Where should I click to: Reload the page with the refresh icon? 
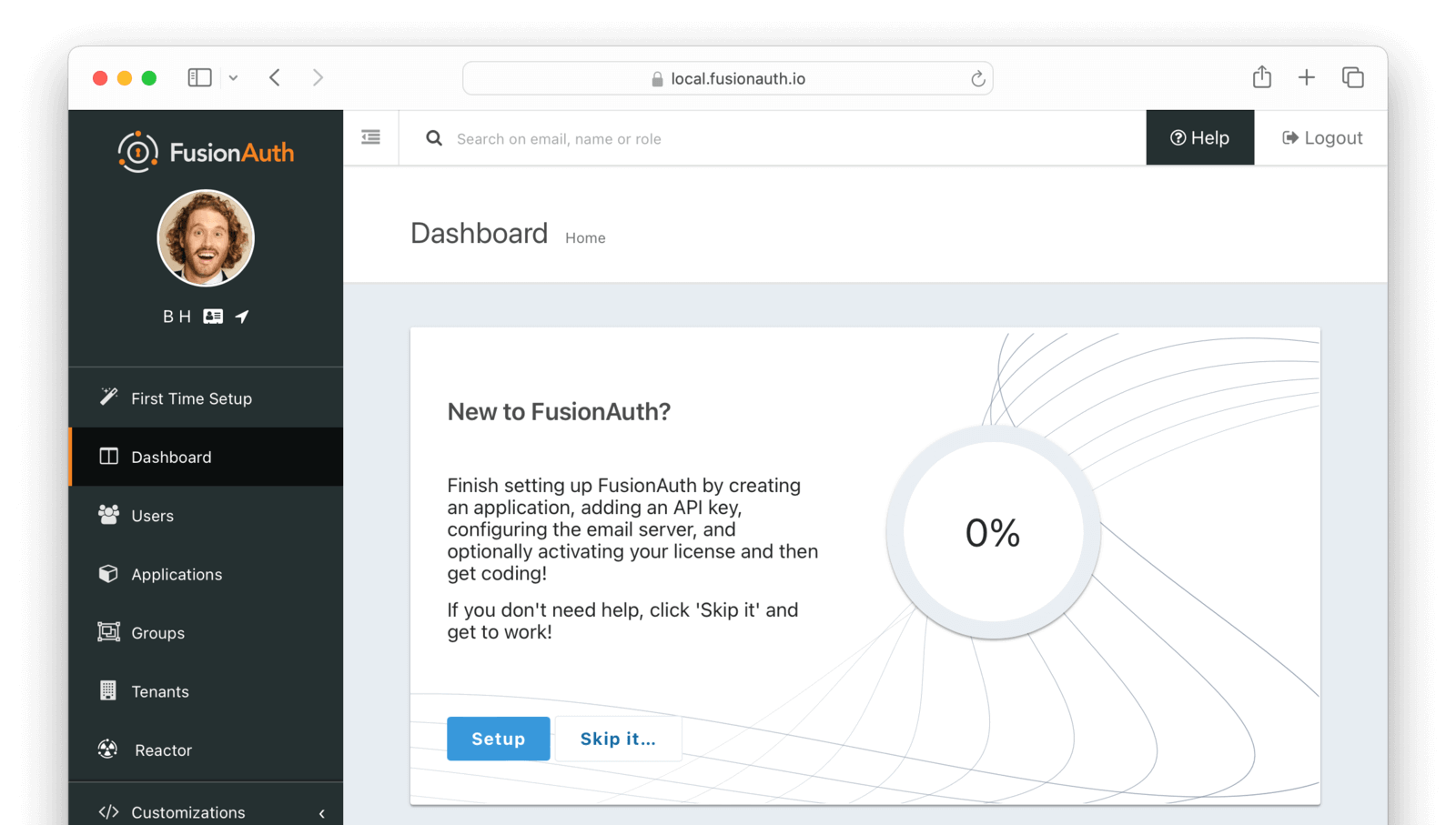977,79
